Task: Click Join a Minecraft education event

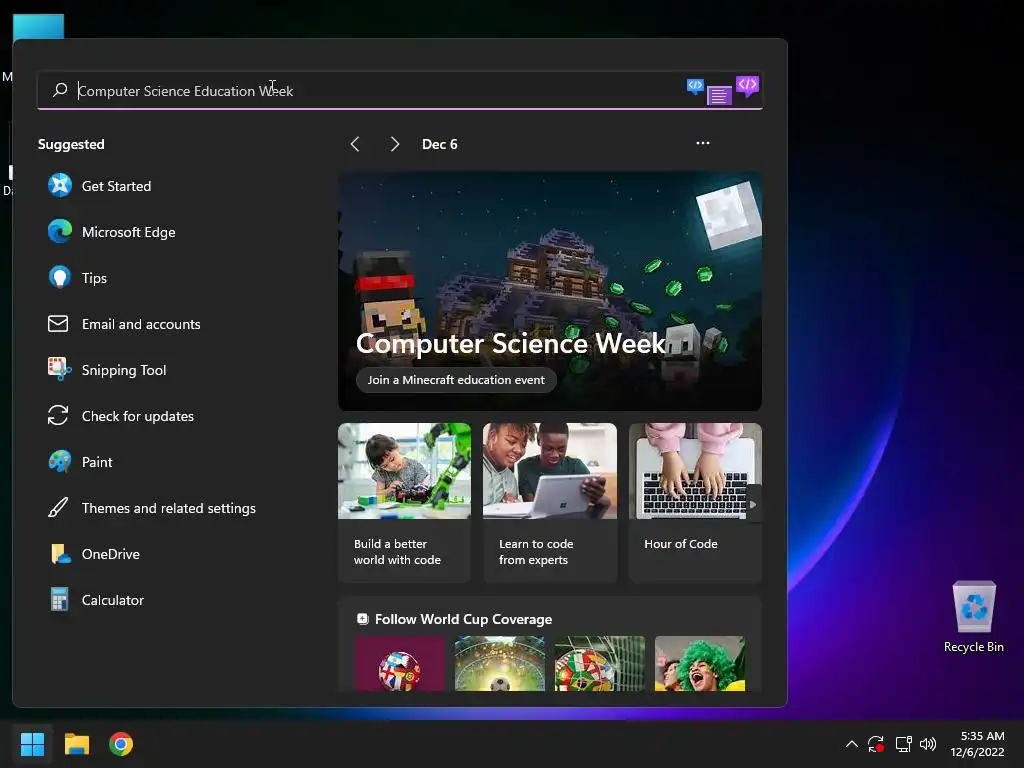Action: click(x=456, y=380)
